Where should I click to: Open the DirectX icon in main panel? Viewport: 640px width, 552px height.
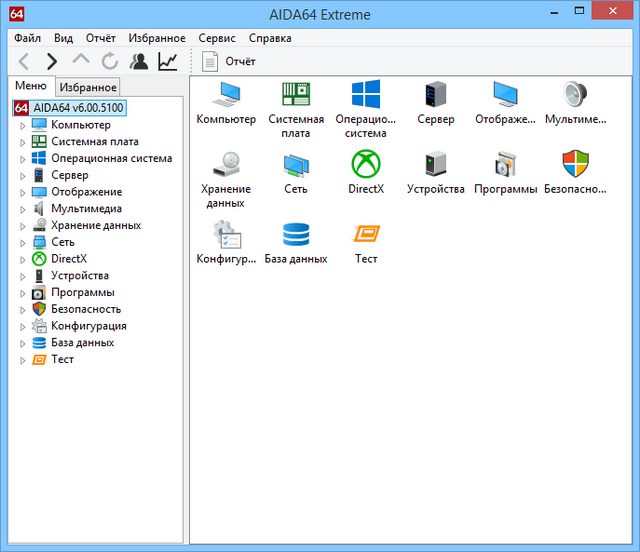[366, 164]
